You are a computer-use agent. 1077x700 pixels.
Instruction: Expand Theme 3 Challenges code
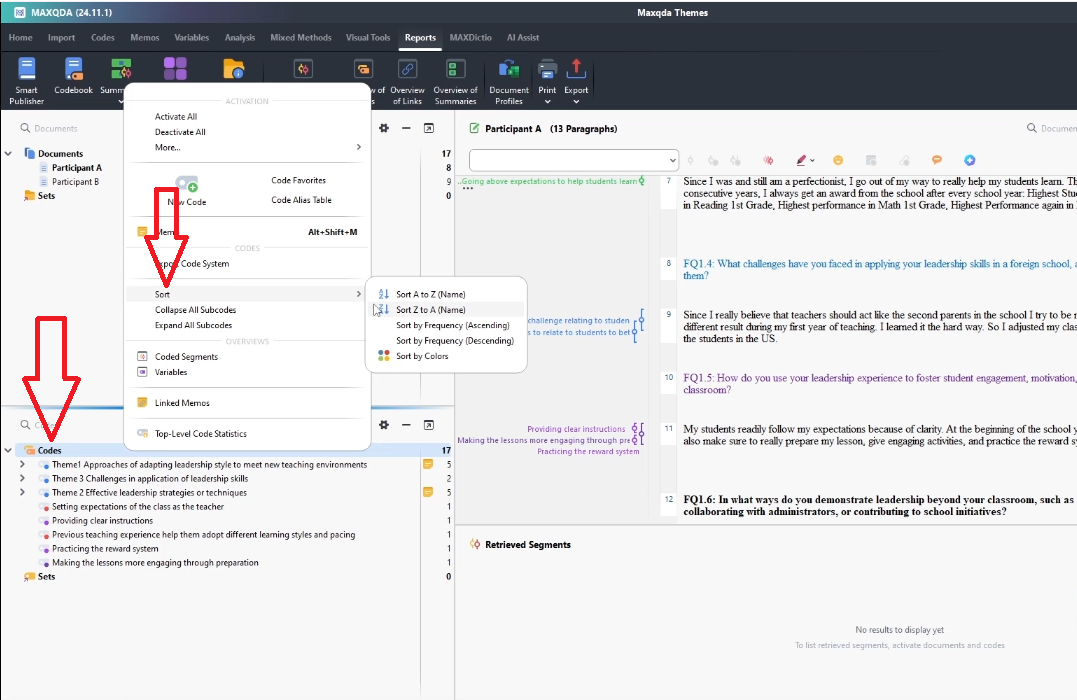(x=23, y=479)
